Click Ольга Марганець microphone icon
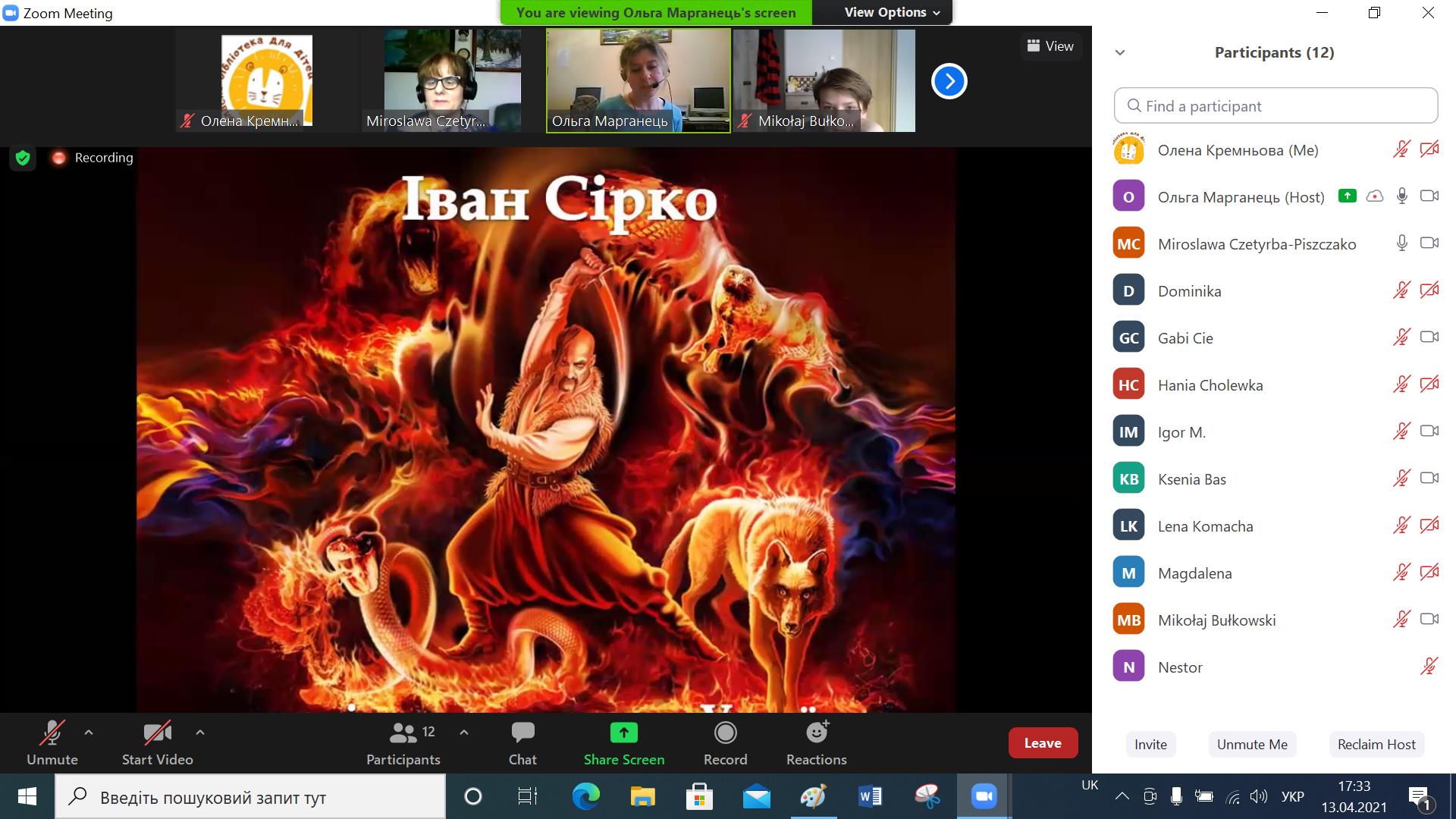This screenshot has height=819, width=1456. [x=1402, y=196]
